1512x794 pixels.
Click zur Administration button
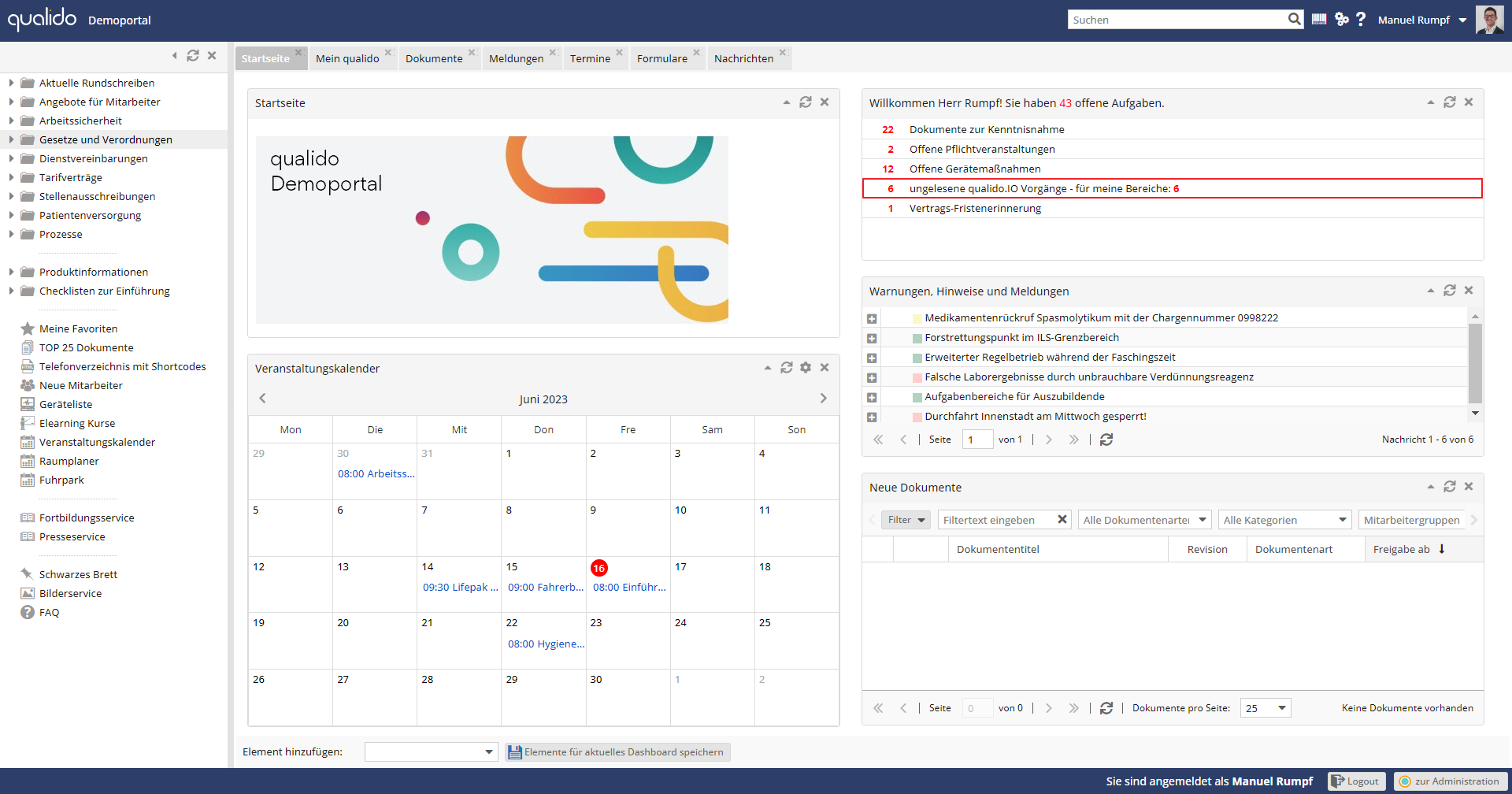1450,781
